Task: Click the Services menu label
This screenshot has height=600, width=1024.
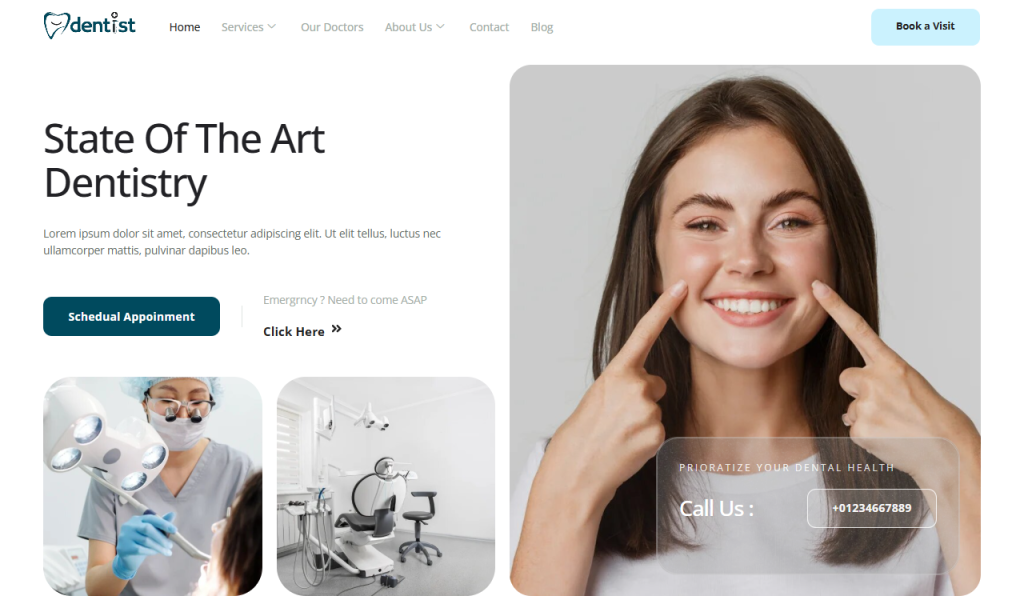Action: click(242, 27)
